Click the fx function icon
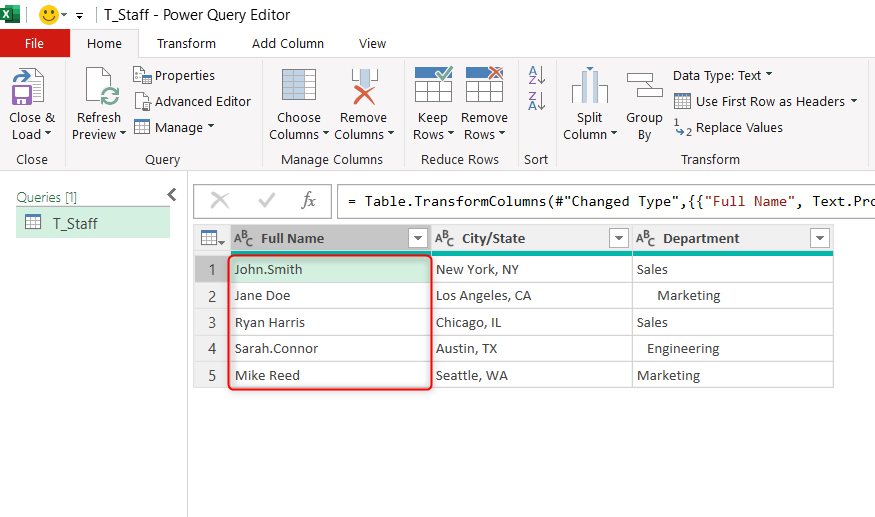 [309, 200]
